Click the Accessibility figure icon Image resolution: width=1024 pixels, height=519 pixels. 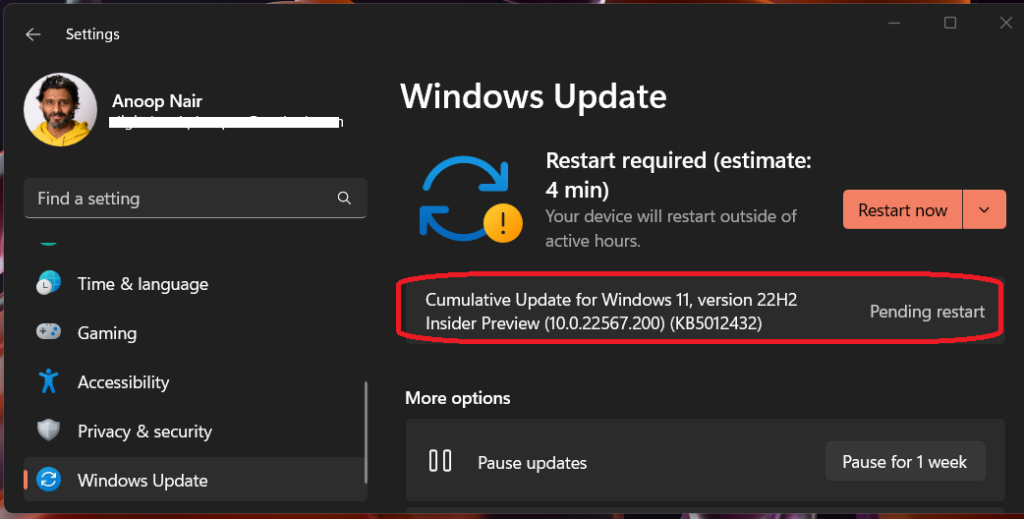pos(48,381)
